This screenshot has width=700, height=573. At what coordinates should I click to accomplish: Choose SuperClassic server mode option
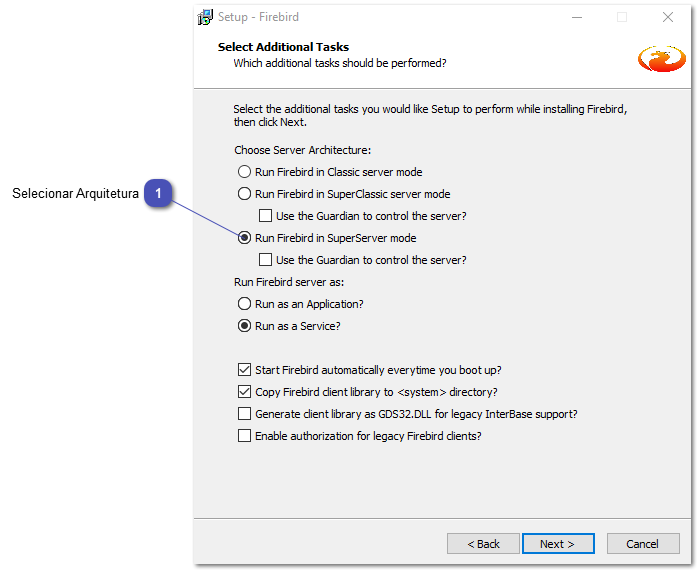click(x=244, y=194)
